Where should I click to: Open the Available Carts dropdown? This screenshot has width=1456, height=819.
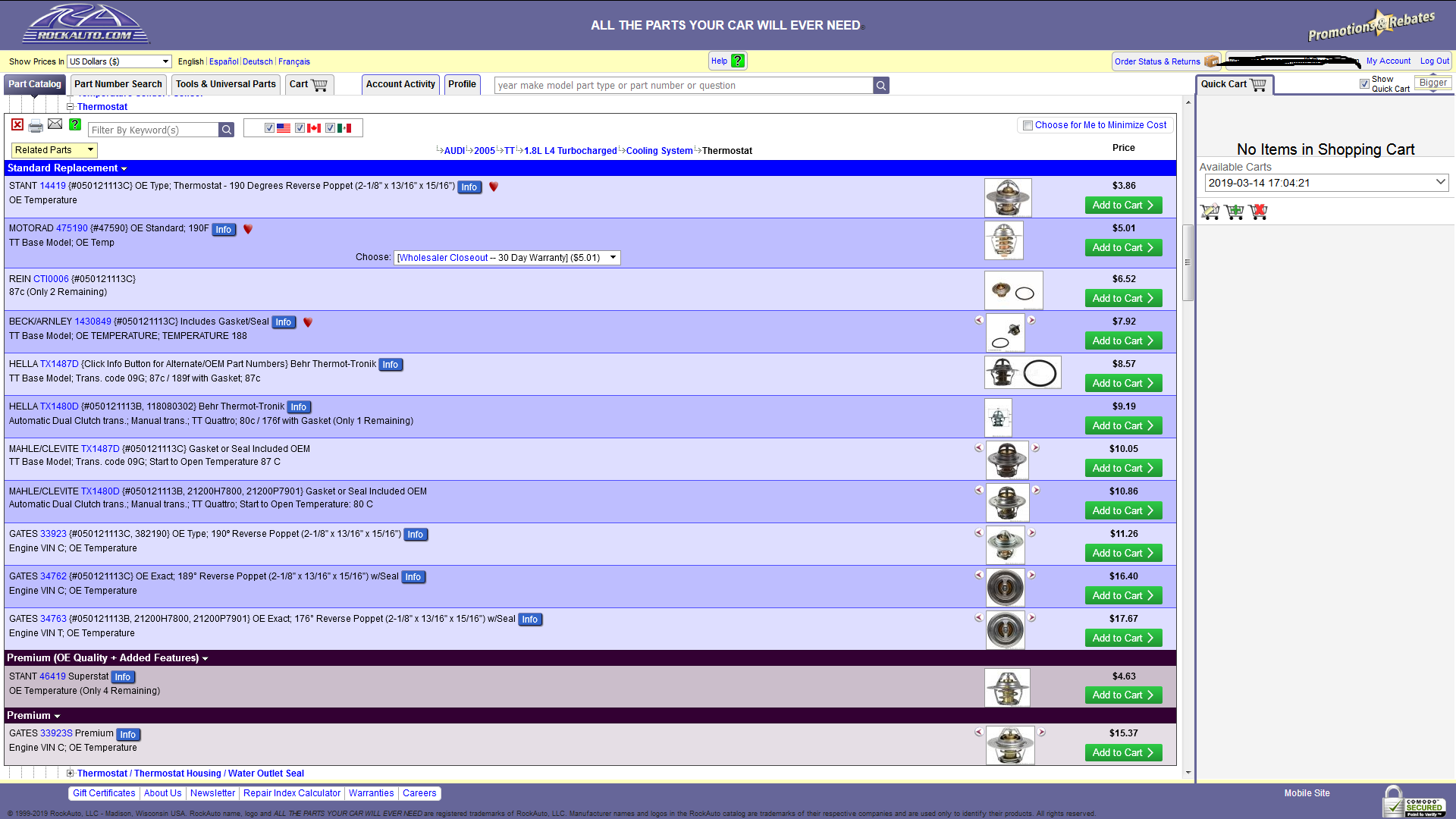[x=1326, y=183]
